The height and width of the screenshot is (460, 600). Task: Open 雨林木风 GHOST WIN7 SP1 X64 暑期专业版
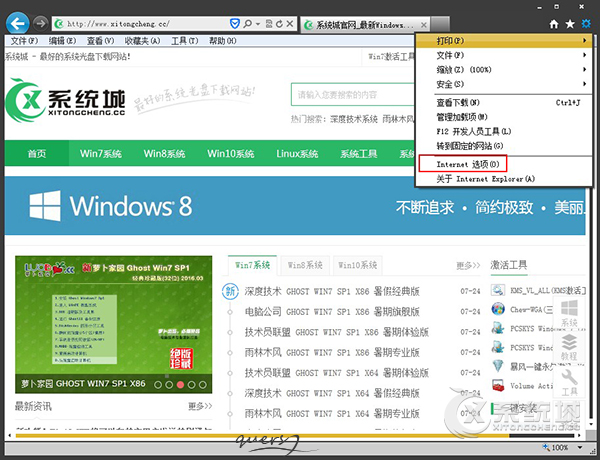332,413
